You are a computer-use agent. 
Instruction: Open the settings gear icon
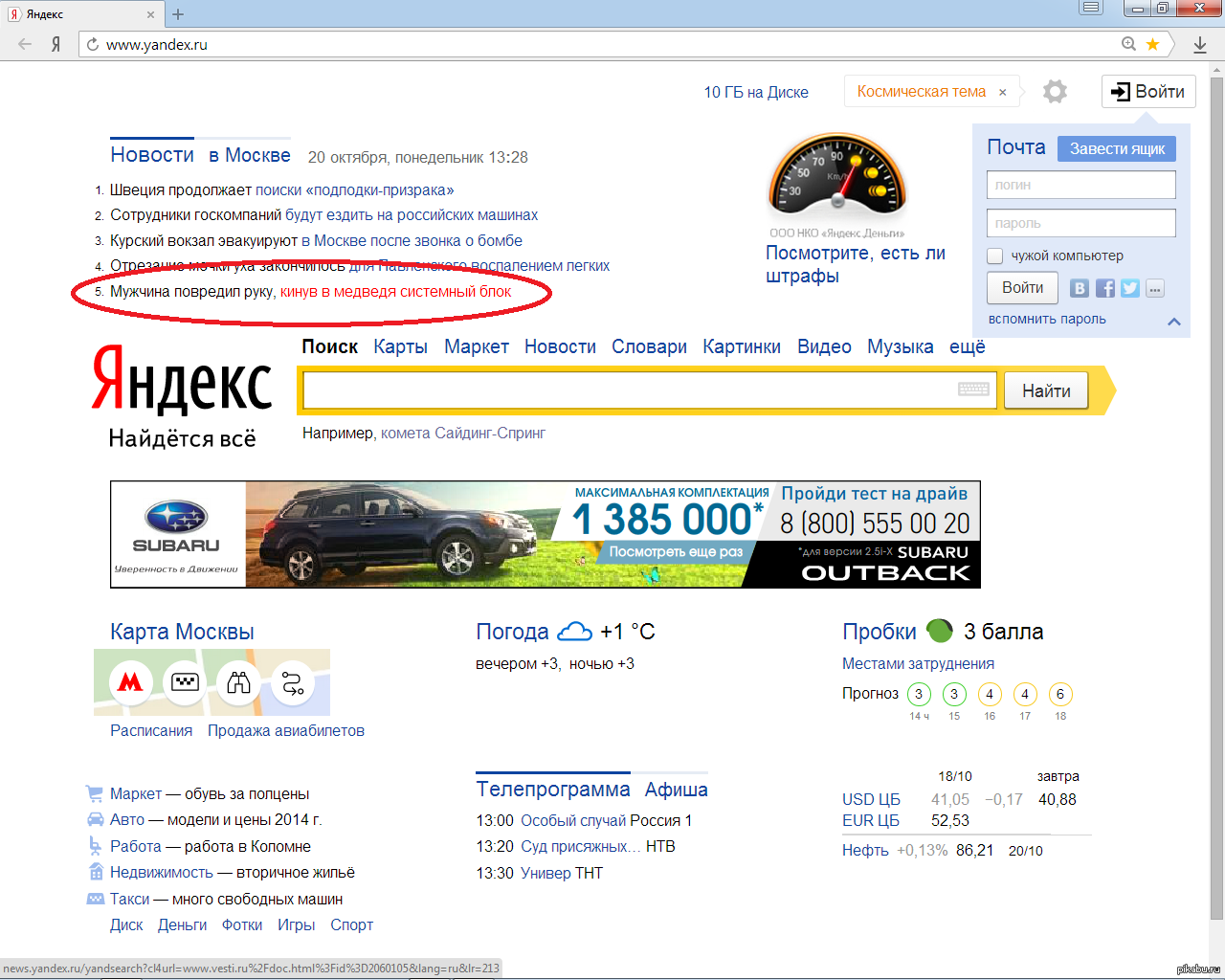[1055, 92]
